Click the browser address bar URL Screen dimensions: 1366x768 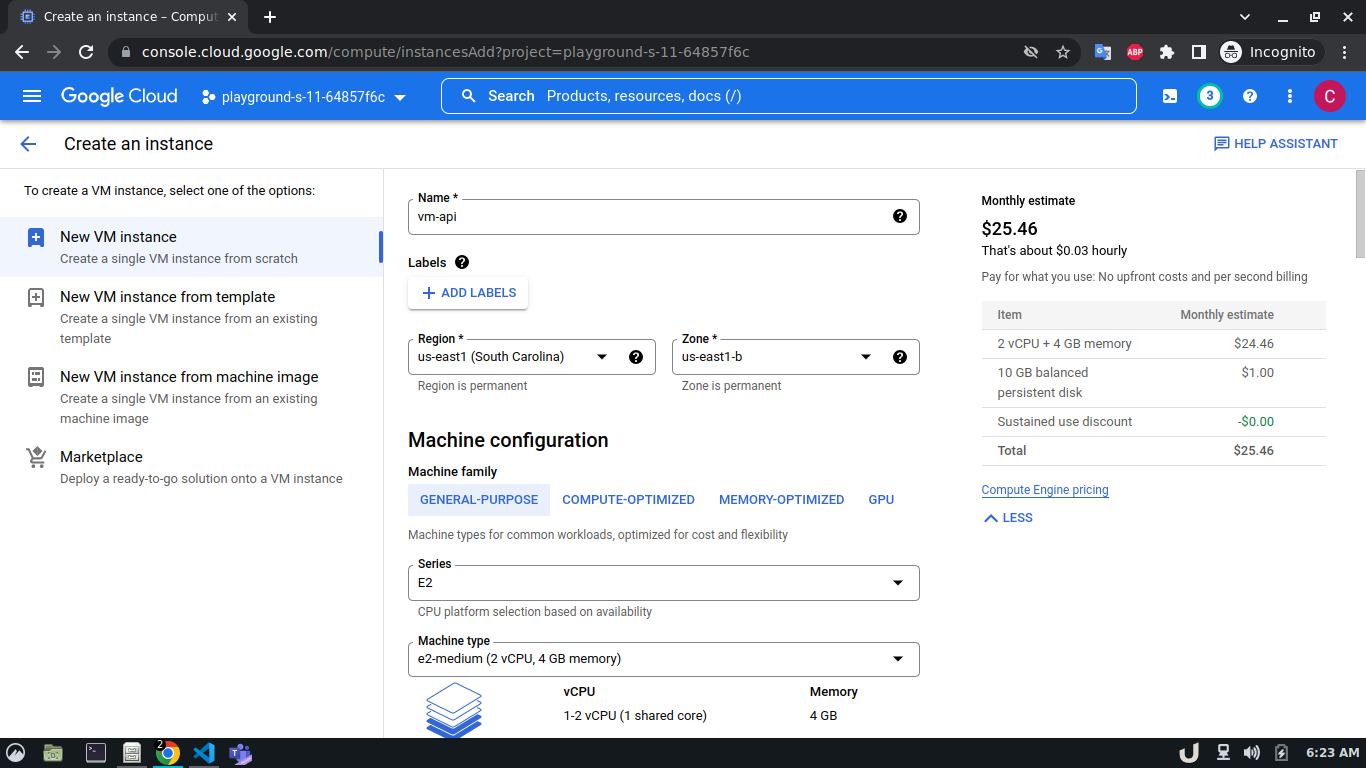445,52
